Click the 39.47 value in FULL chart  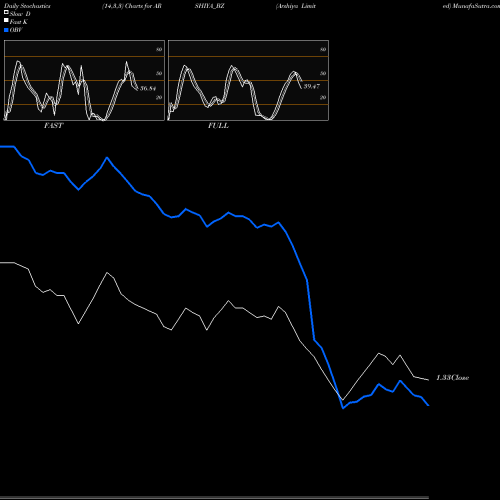pos(312,86)
